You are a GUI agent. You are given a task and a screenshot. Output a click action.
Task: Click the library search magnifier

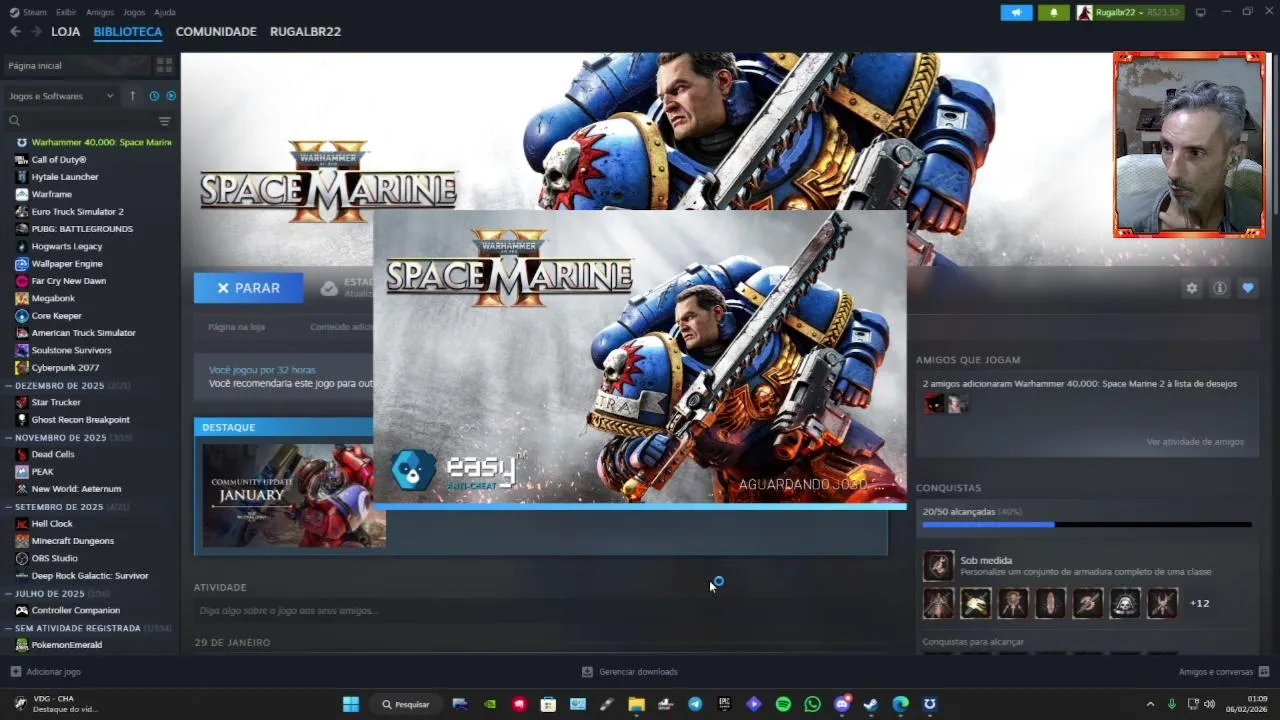point(14,121)
